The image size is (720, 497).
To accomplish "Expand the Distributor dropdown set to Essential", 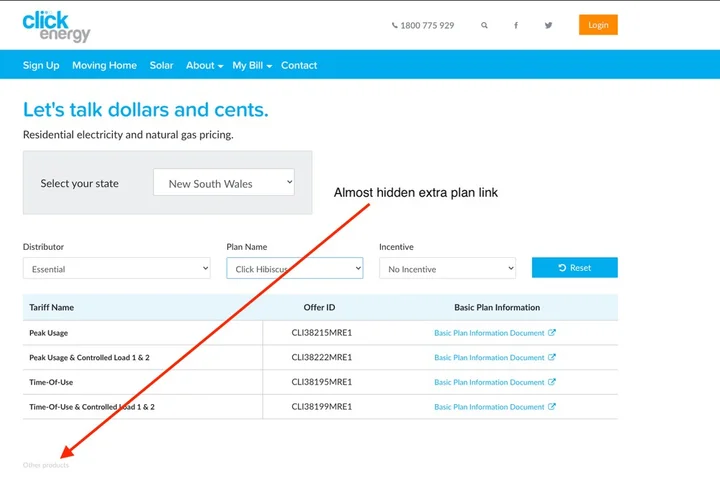I will [x=116, y=269].
